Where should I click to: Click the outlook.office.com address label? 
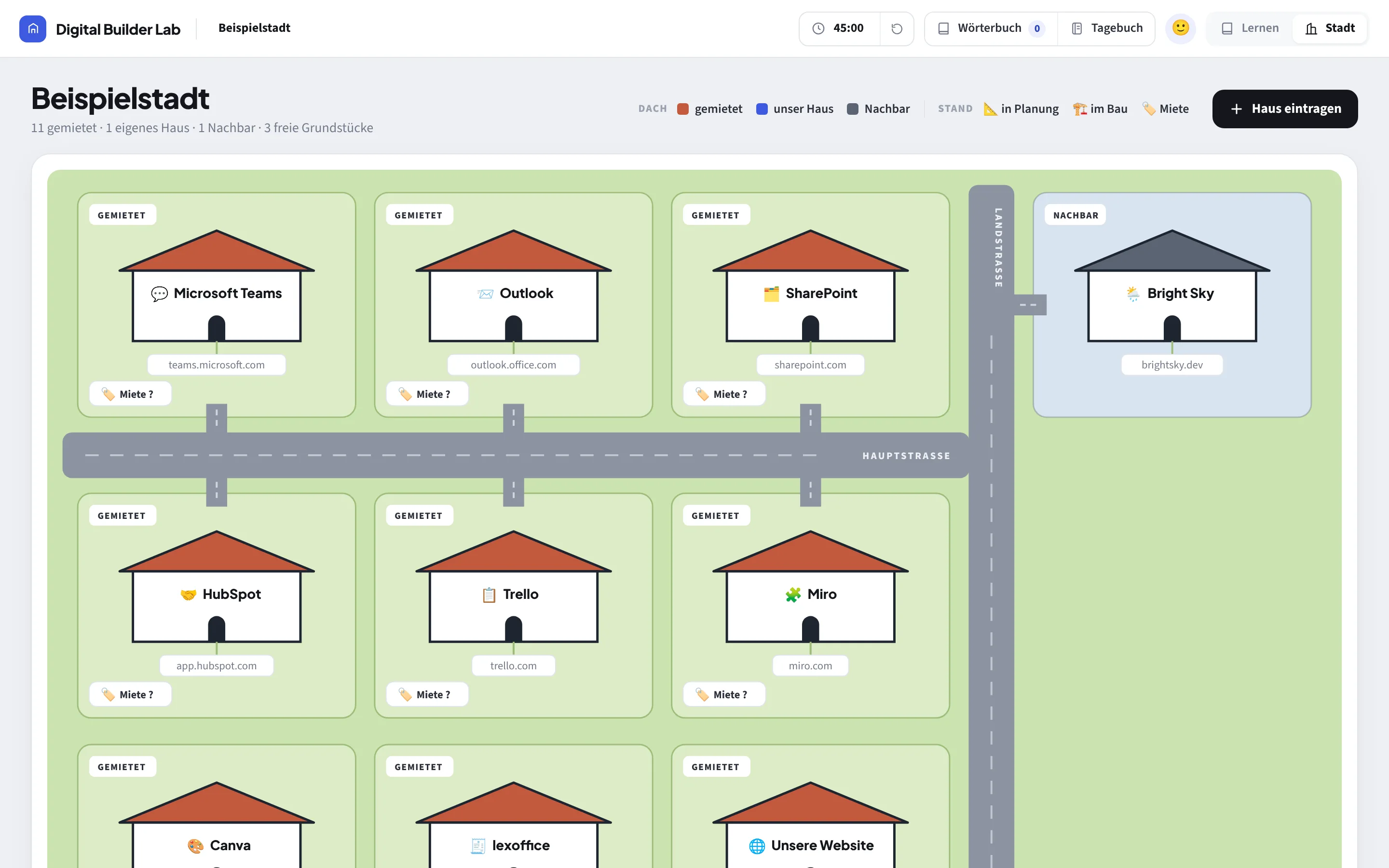513,365
